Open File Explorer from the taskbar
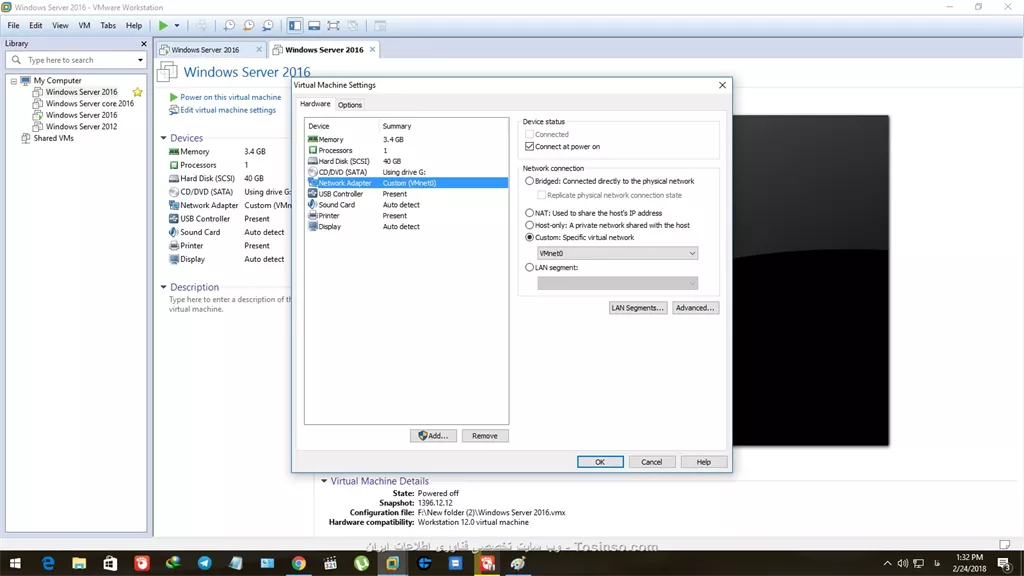1024x576 pixels. pos(79,563)
